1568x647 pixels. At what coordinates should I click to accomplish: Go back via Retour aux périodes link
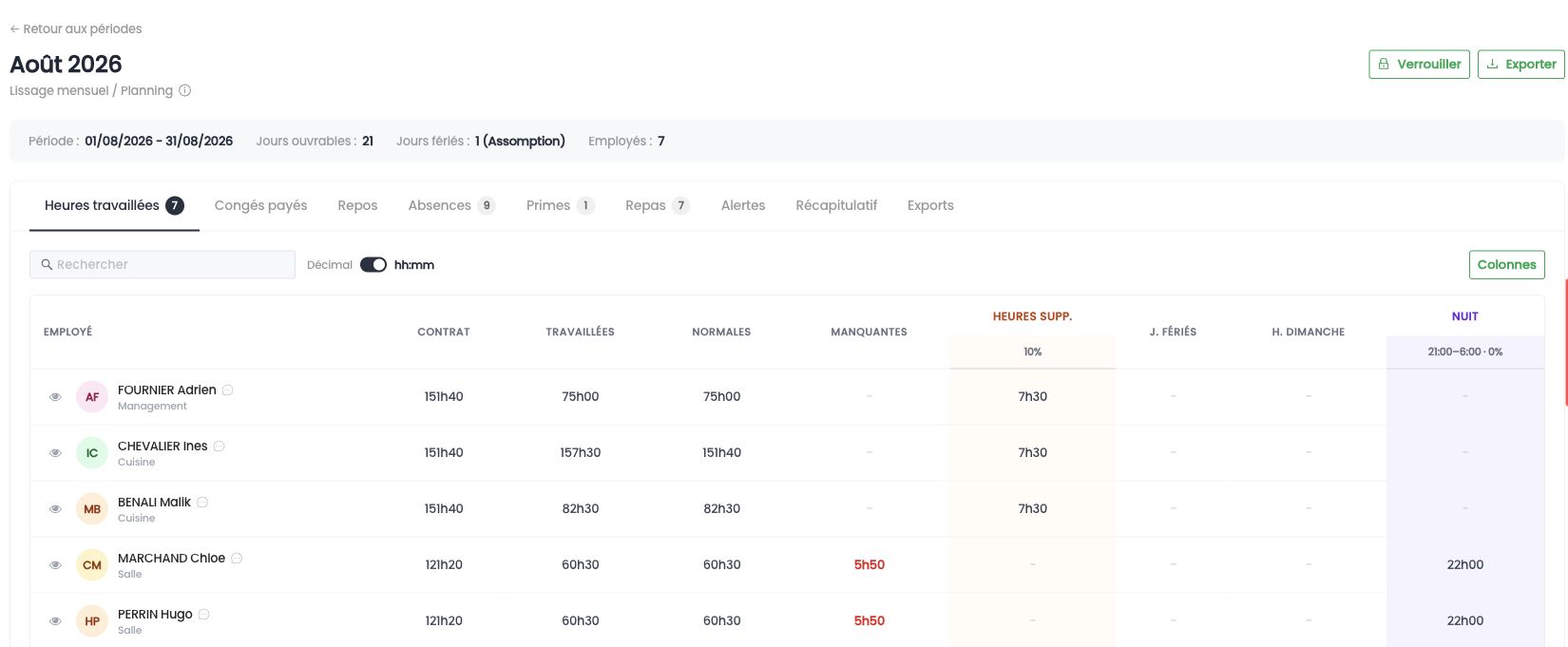tap(76, 29)
